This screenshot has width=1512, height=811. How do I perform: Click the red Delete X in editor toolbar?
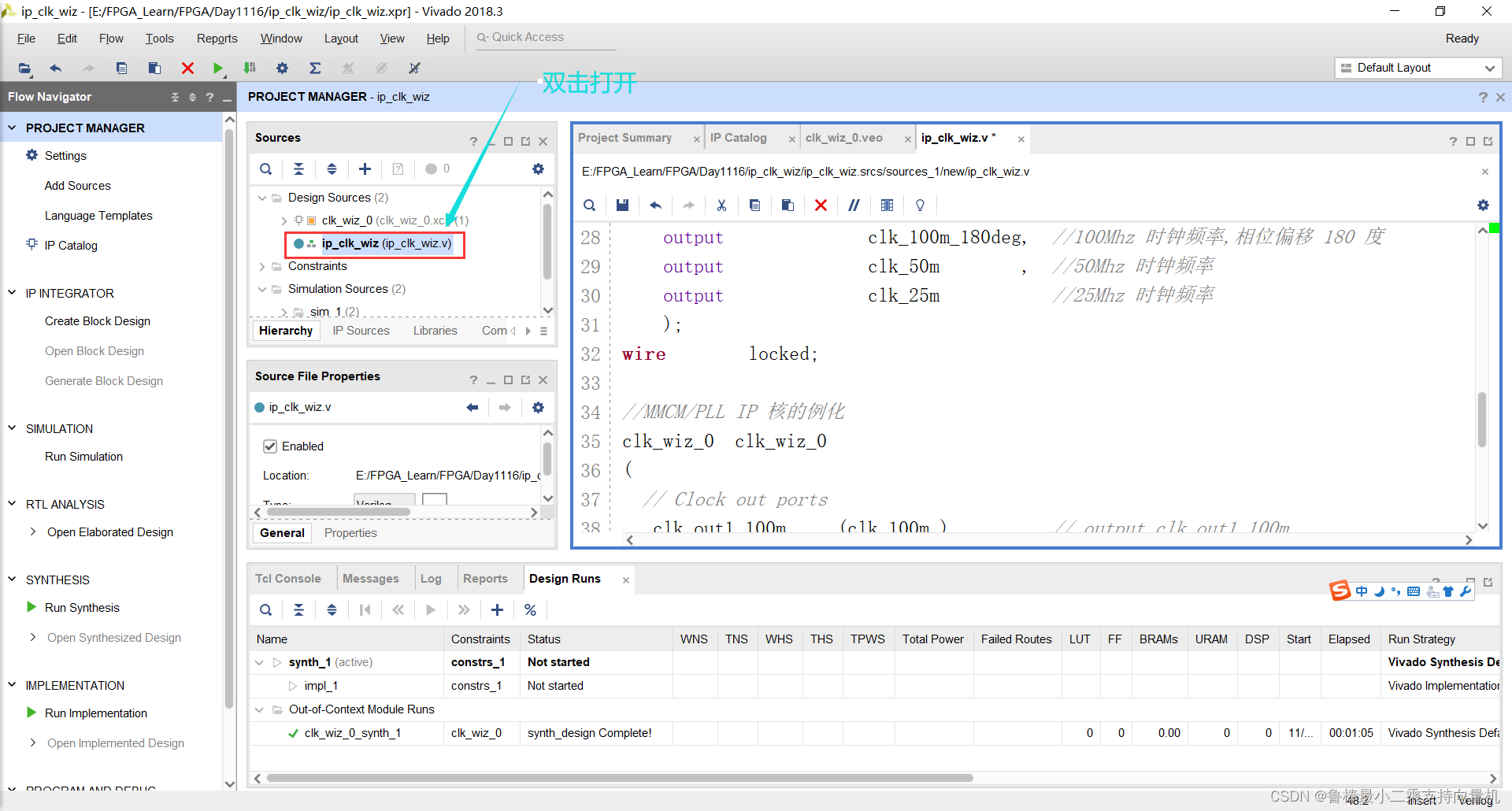click(821, 205)
